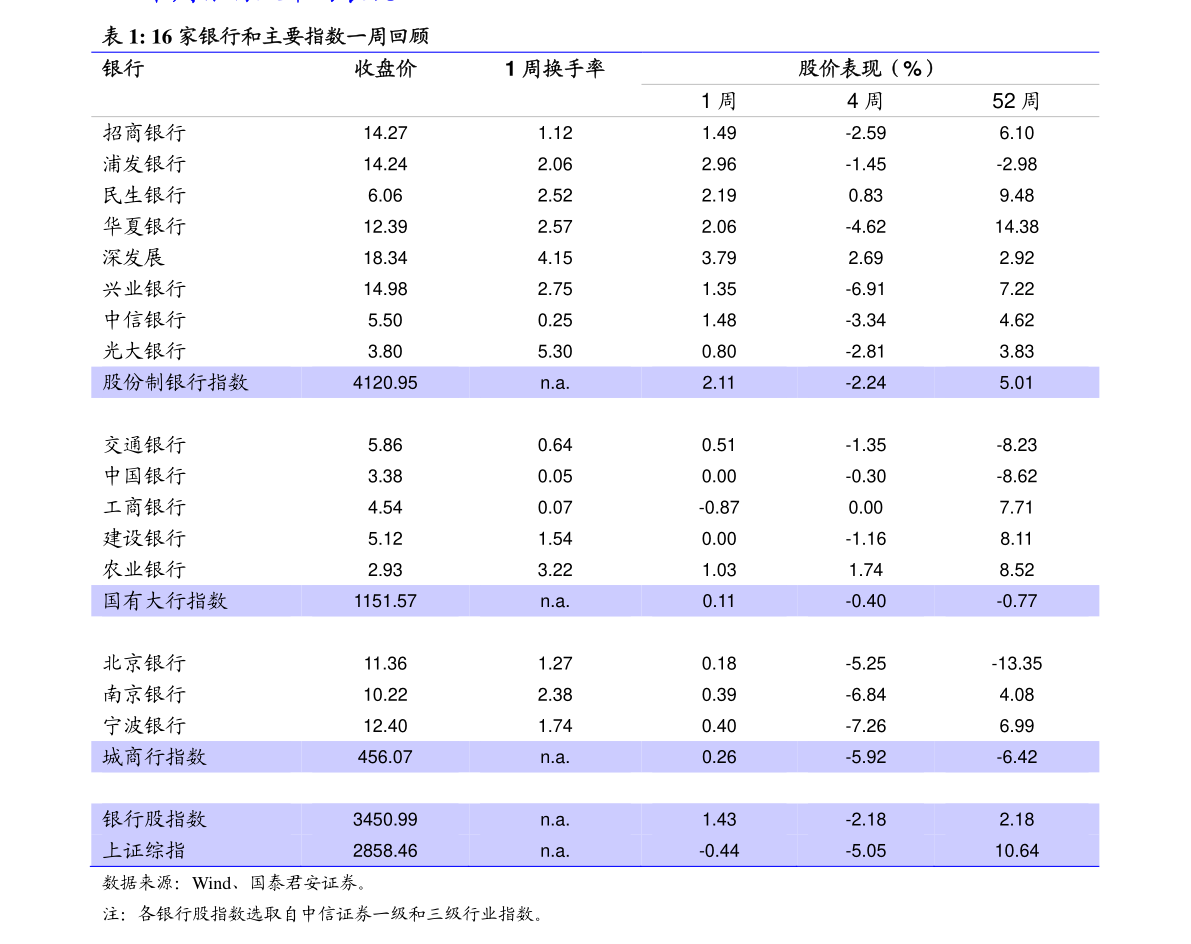Select the 国有大行指数 value 1151.57
This screenshot has width=1191, height=944.
tap(385, 601)
